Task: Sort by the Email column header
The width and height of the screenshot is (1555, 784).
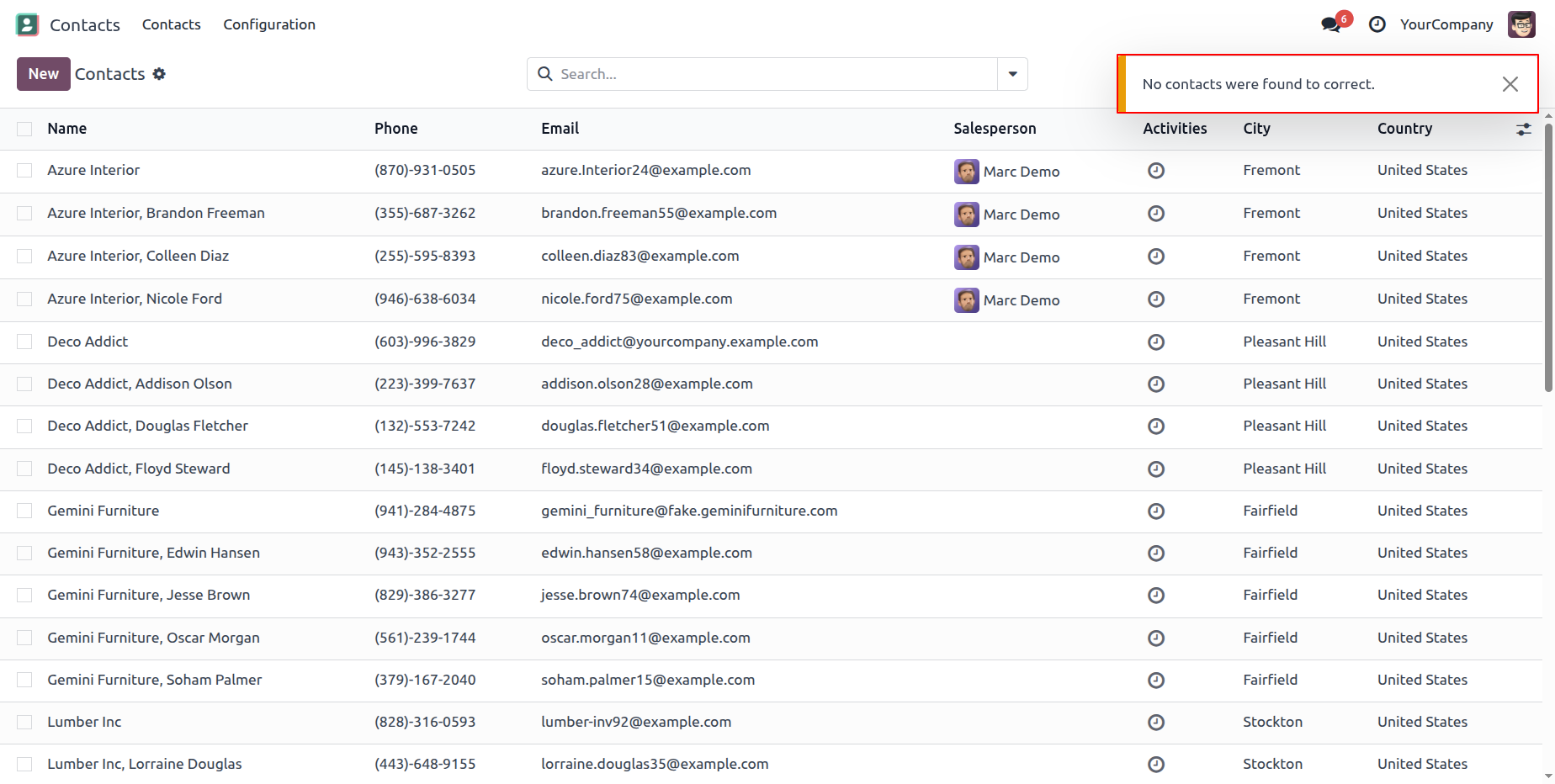Action: click(560, 129)
